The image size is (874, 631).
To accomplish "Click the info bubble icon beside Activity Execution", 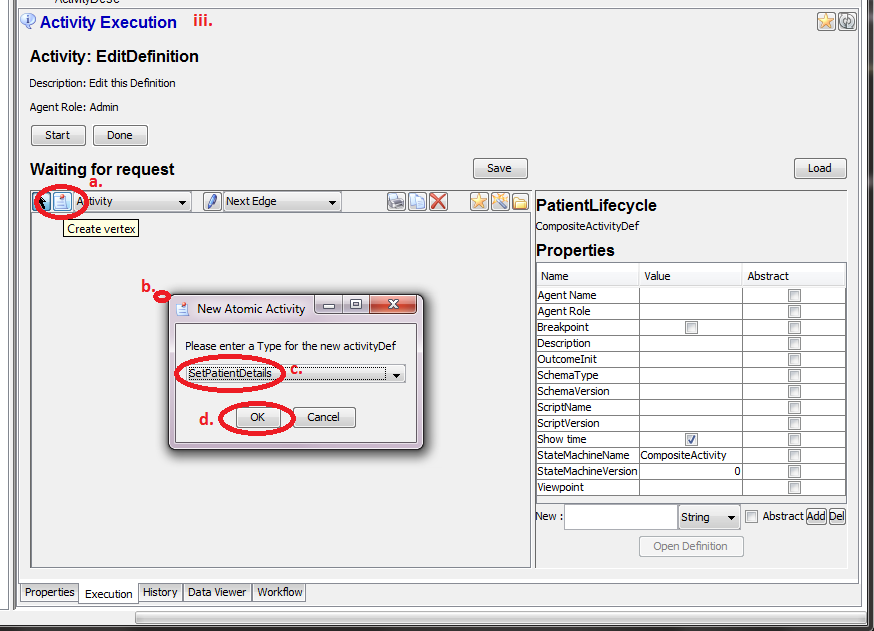I will click(28, 21).
